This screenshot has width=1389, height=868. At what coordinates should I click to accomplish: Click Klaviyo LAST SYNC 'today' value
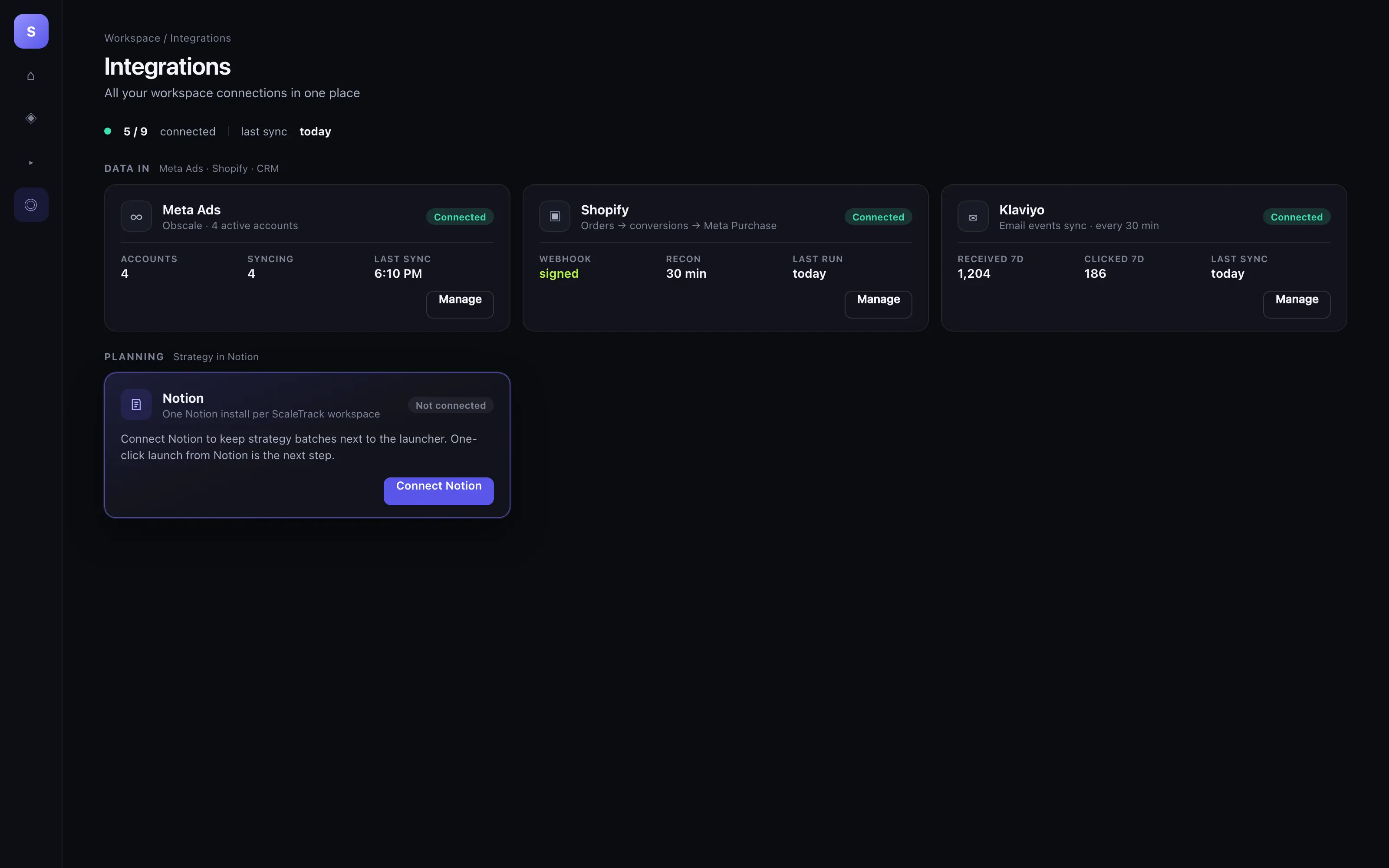[x=1227, y=274]
